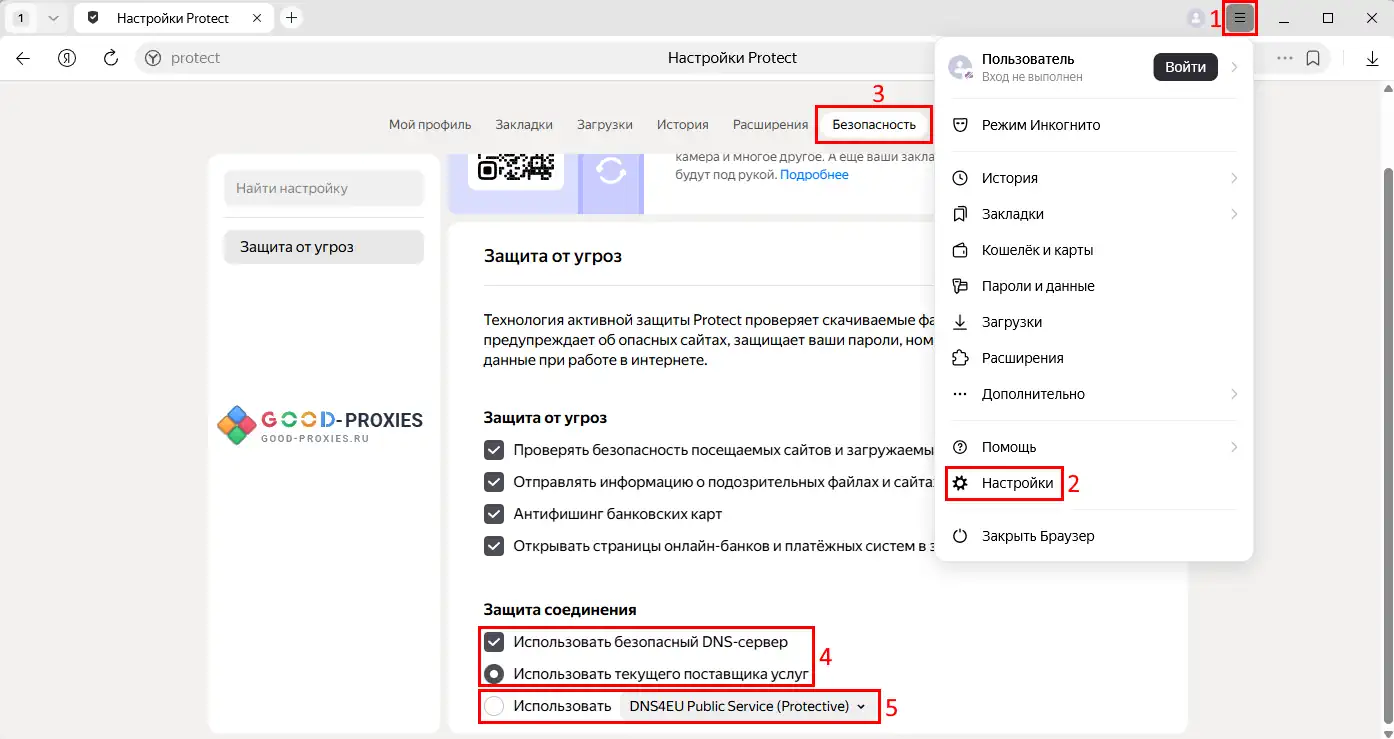
Task: Click the Protect shield icon in address bar
Action: (153, 58)
